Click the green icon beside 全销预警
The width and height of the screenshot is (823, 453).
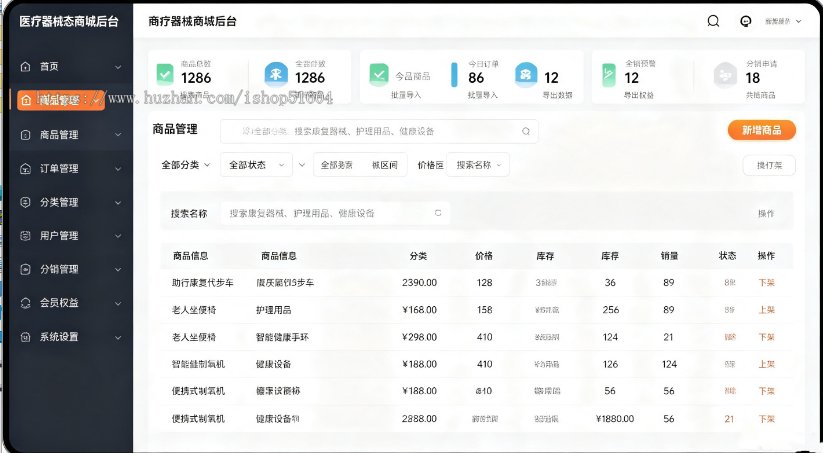[609, 75]
